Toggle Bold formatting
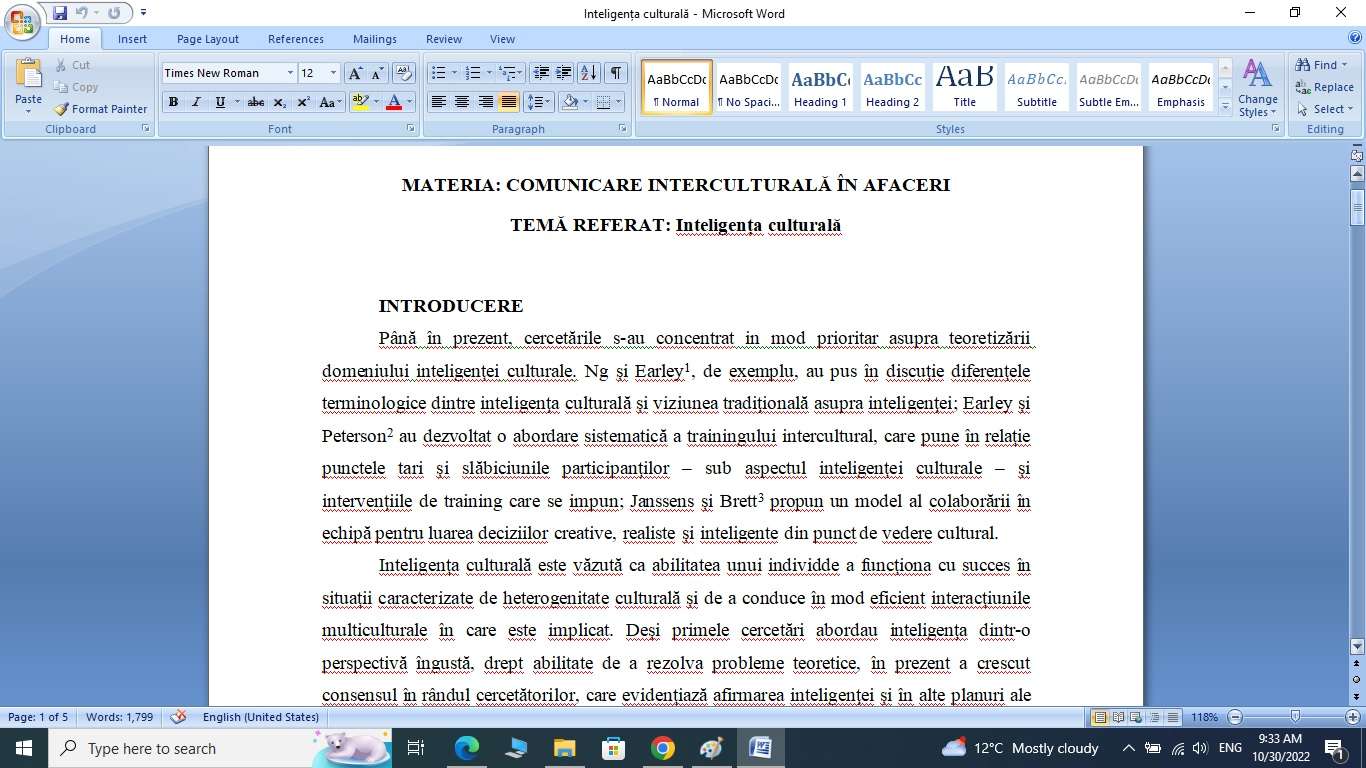 point(173,102)
